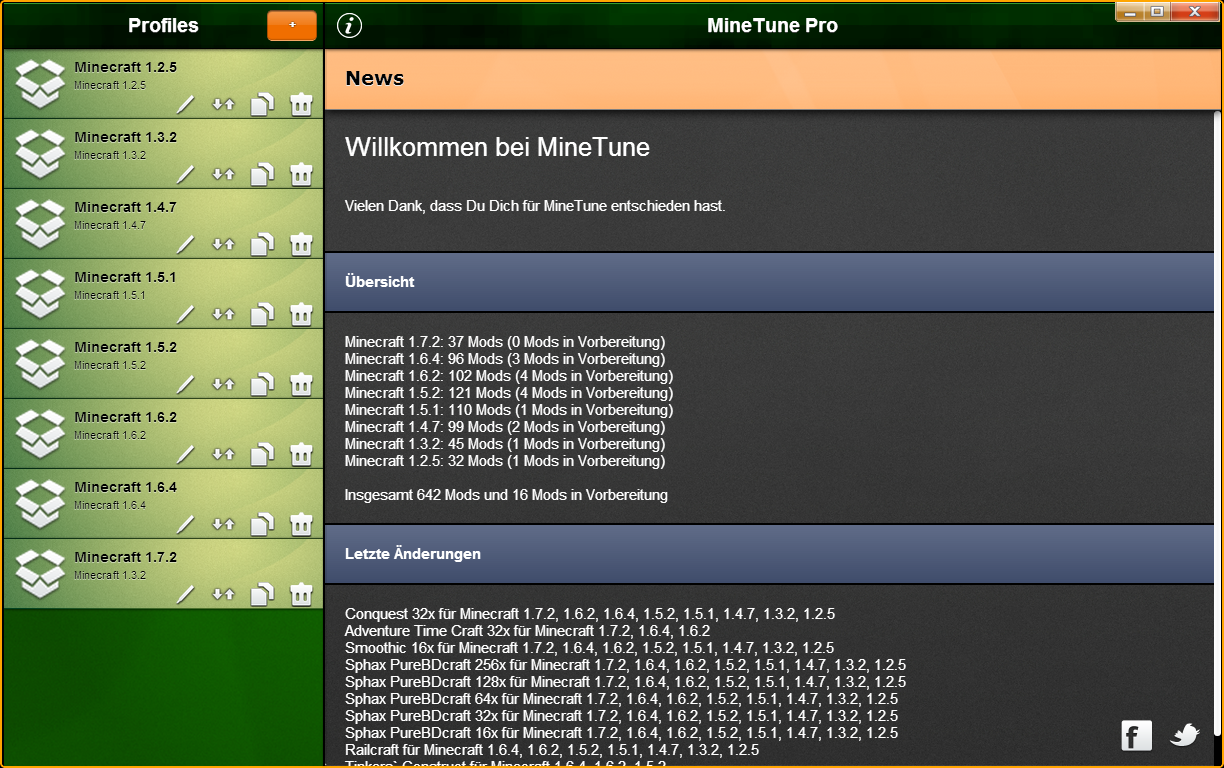Open the Facebook icon
This screenshot has height=768, width=1224.
[1136, 735]
